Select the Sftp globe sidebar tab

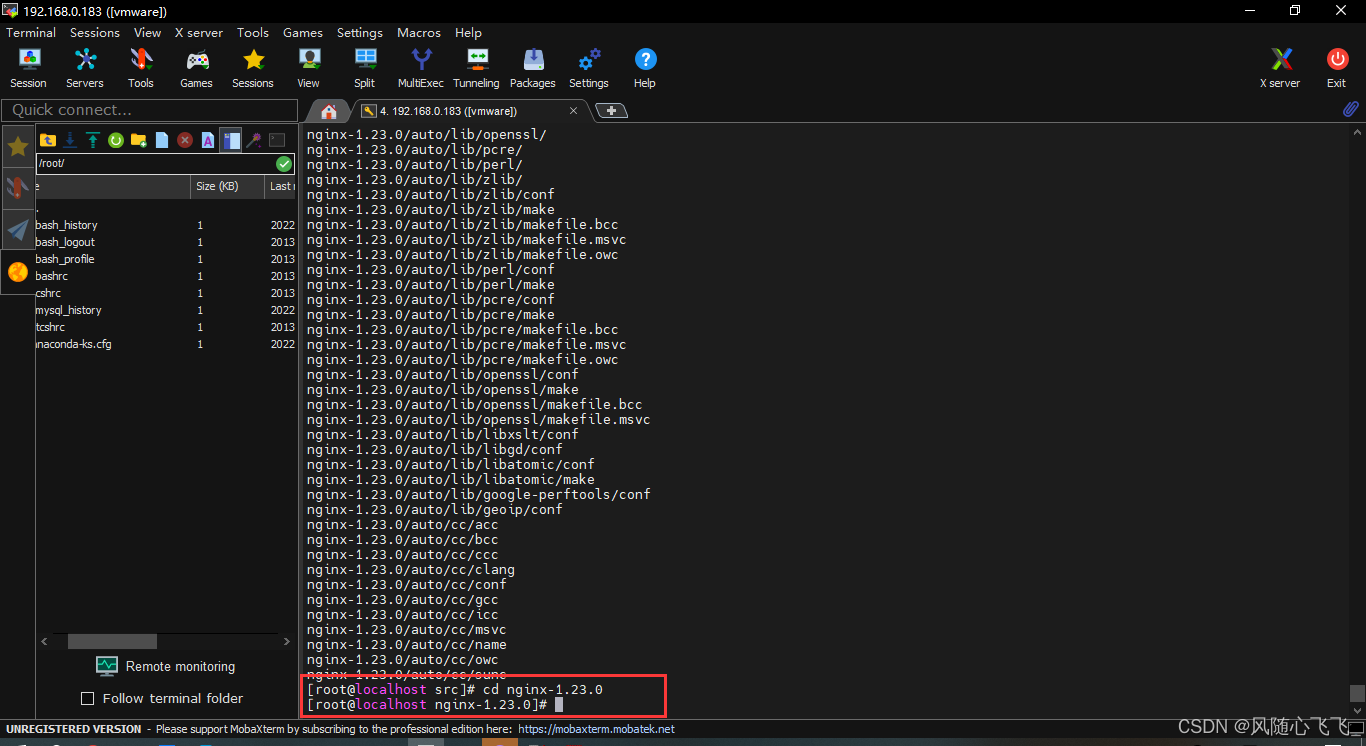[18, 272]
